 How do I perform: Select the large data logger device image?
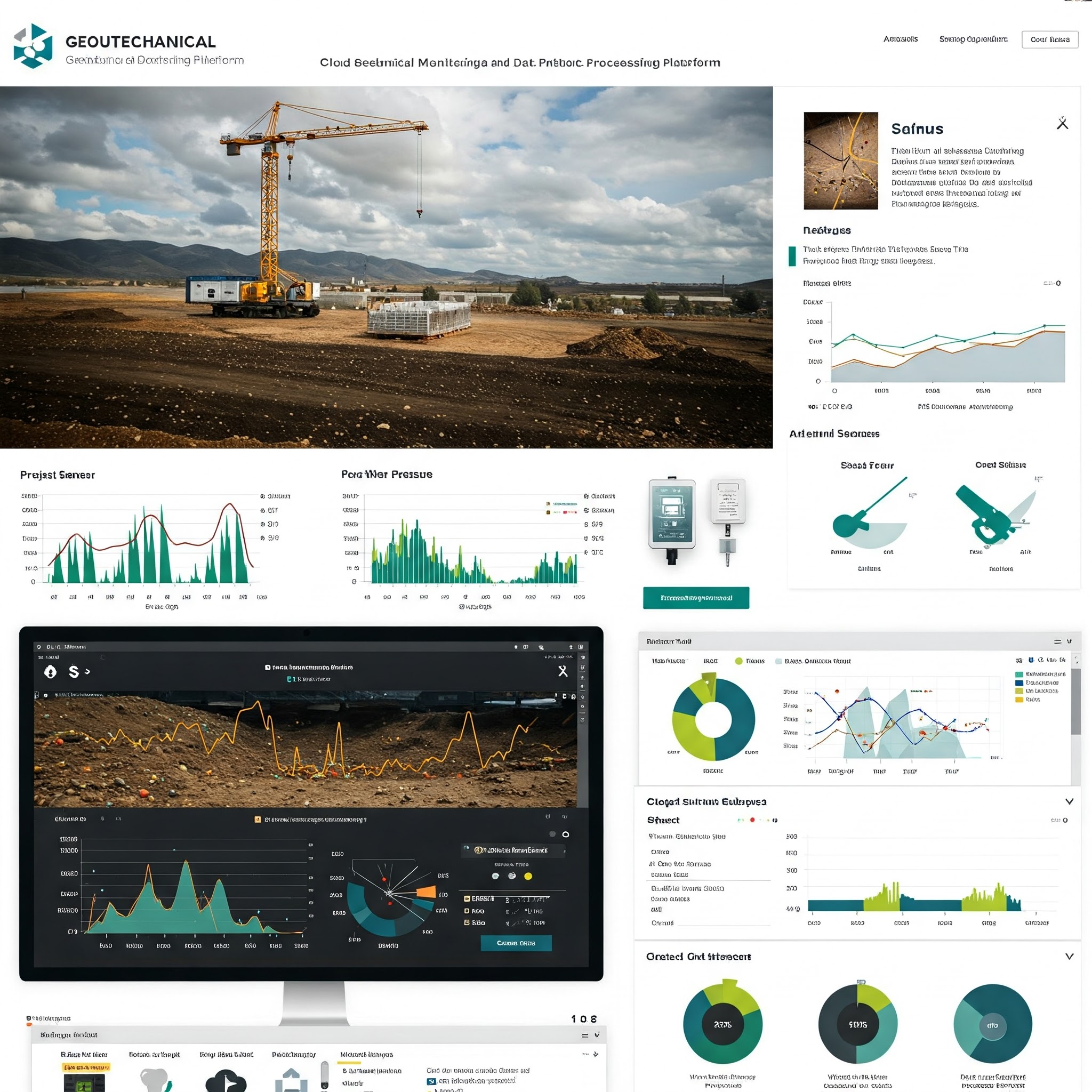[672, 520]
